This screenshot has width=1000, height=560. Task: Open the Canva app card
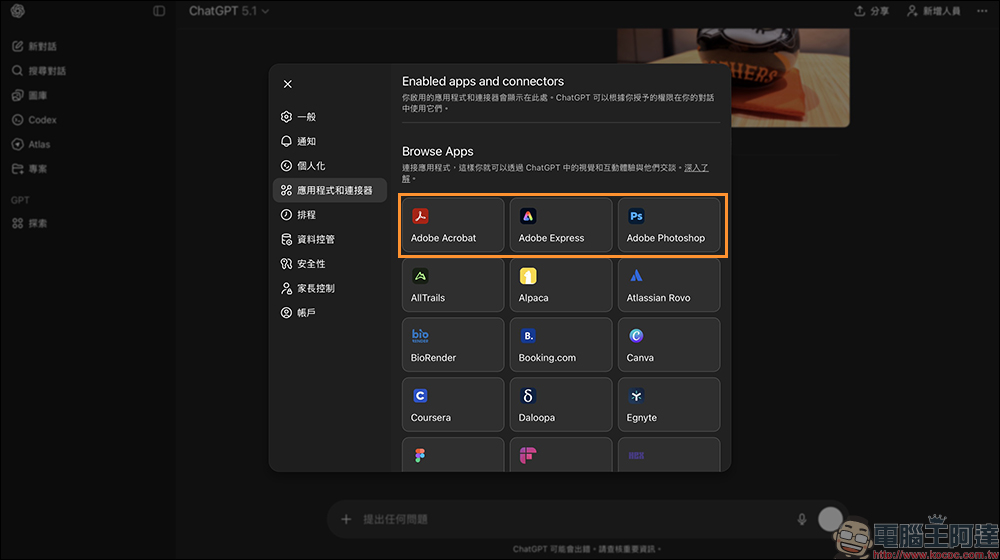click(x=669, y=344)
